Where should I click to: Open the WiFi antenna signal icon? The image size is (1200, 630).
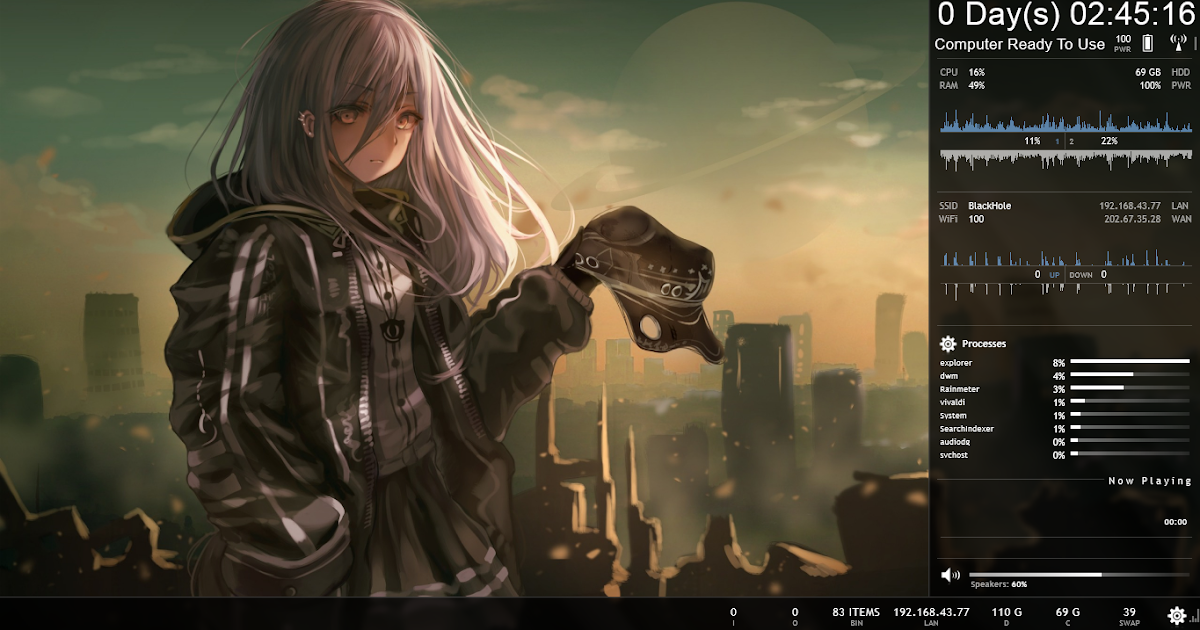point(1178,42)
